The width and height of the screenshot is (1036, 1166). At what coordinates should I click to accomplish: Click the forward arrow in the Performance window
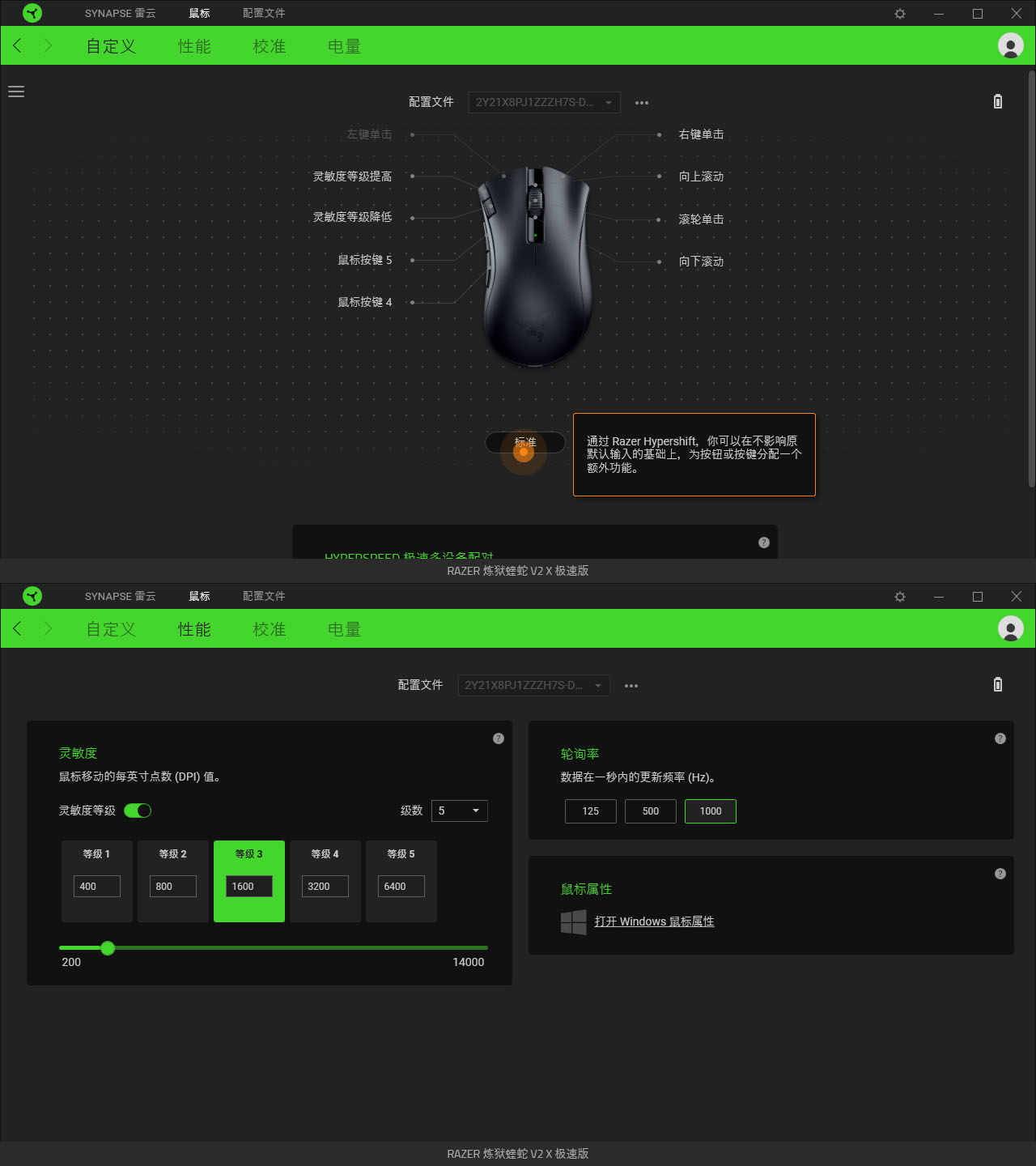[48, 628]
